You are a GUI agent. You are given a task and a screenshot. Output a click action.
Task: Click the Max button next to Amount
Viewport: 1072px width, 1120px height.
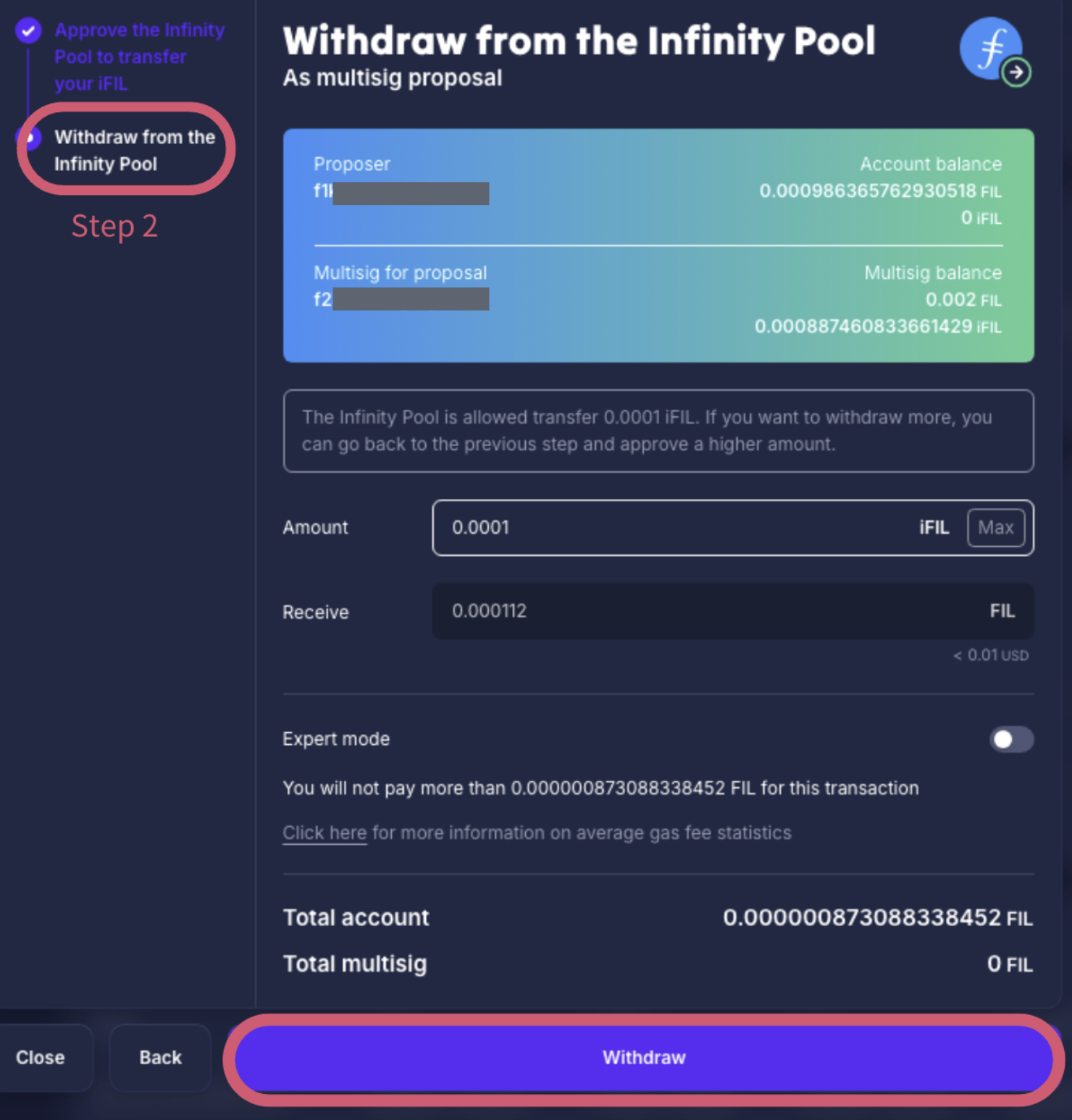[x=995, y=527]
